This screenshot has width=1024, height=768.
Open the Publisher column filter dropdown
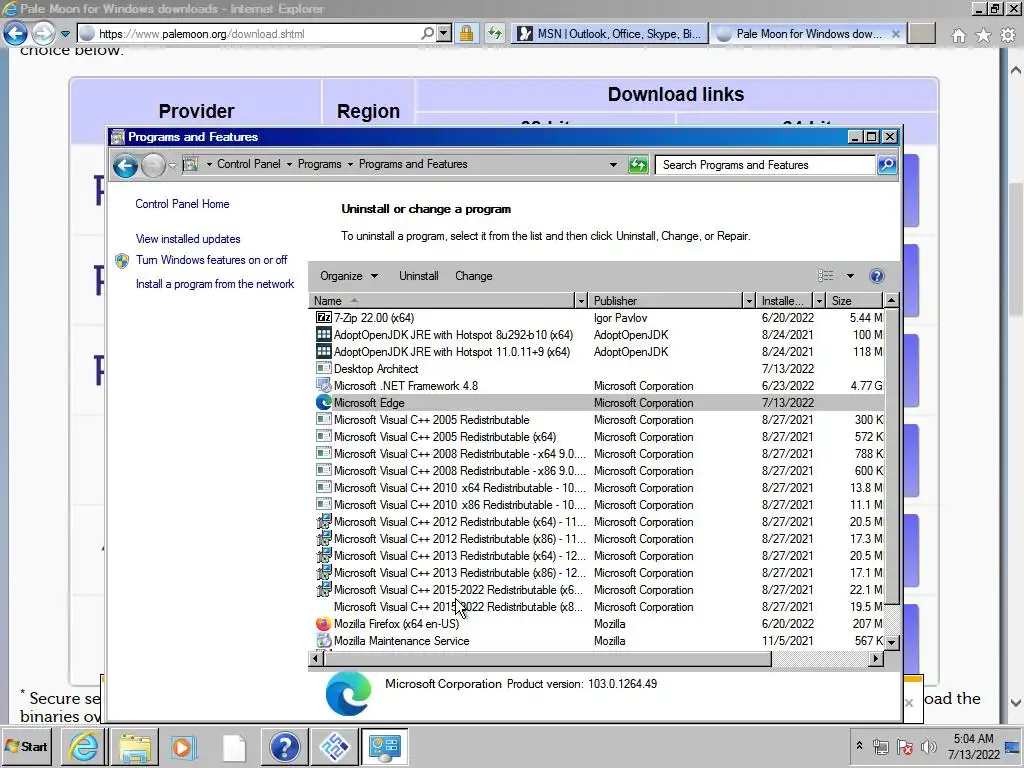coord(749,301)
